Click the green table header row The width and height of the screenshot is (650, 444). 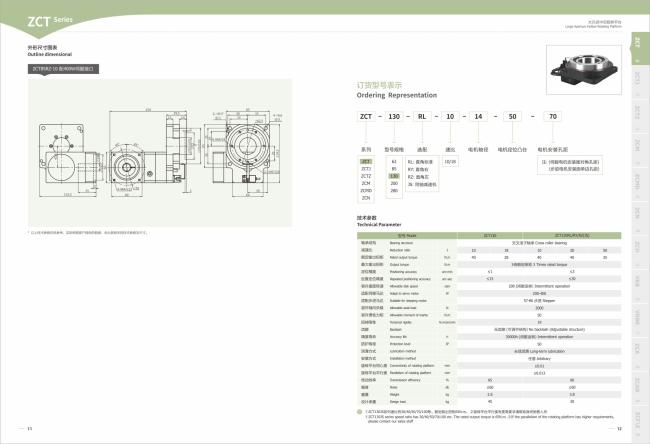(x=490, y=235)
